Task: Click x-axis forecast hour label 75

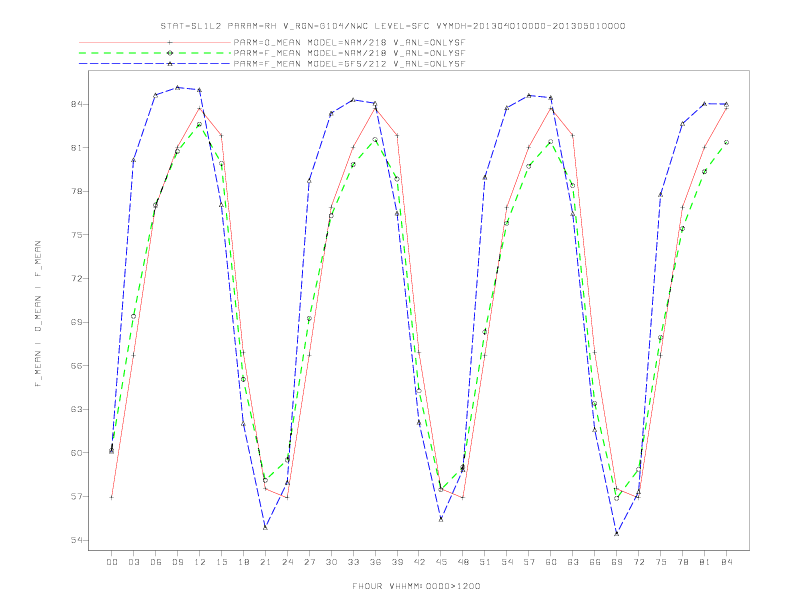Action: 661,562
